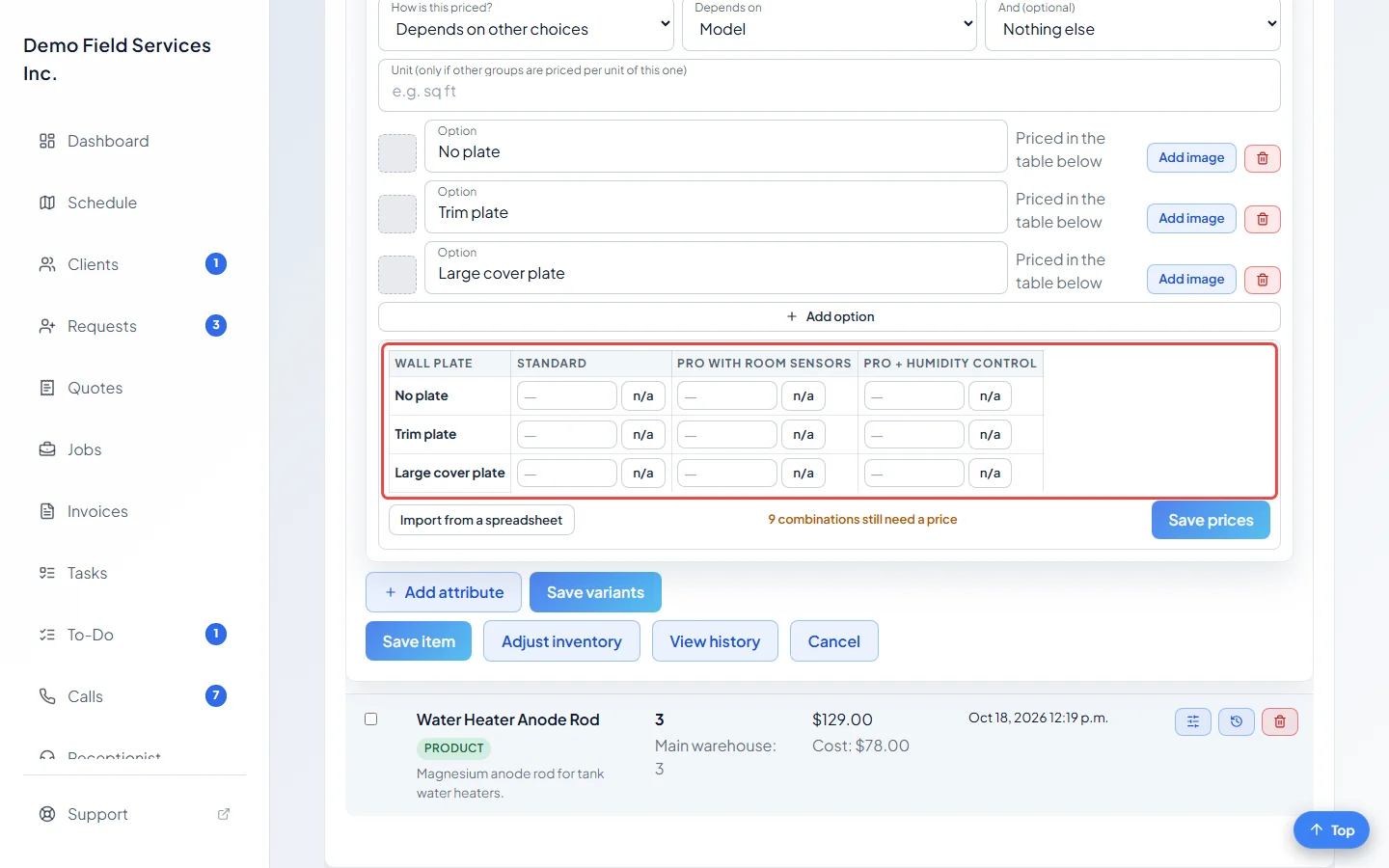Image resolution: width=1389 pixels, height=868 pixels.
Task: Click the Schedule map icon
Action: [x=47, y=203]
